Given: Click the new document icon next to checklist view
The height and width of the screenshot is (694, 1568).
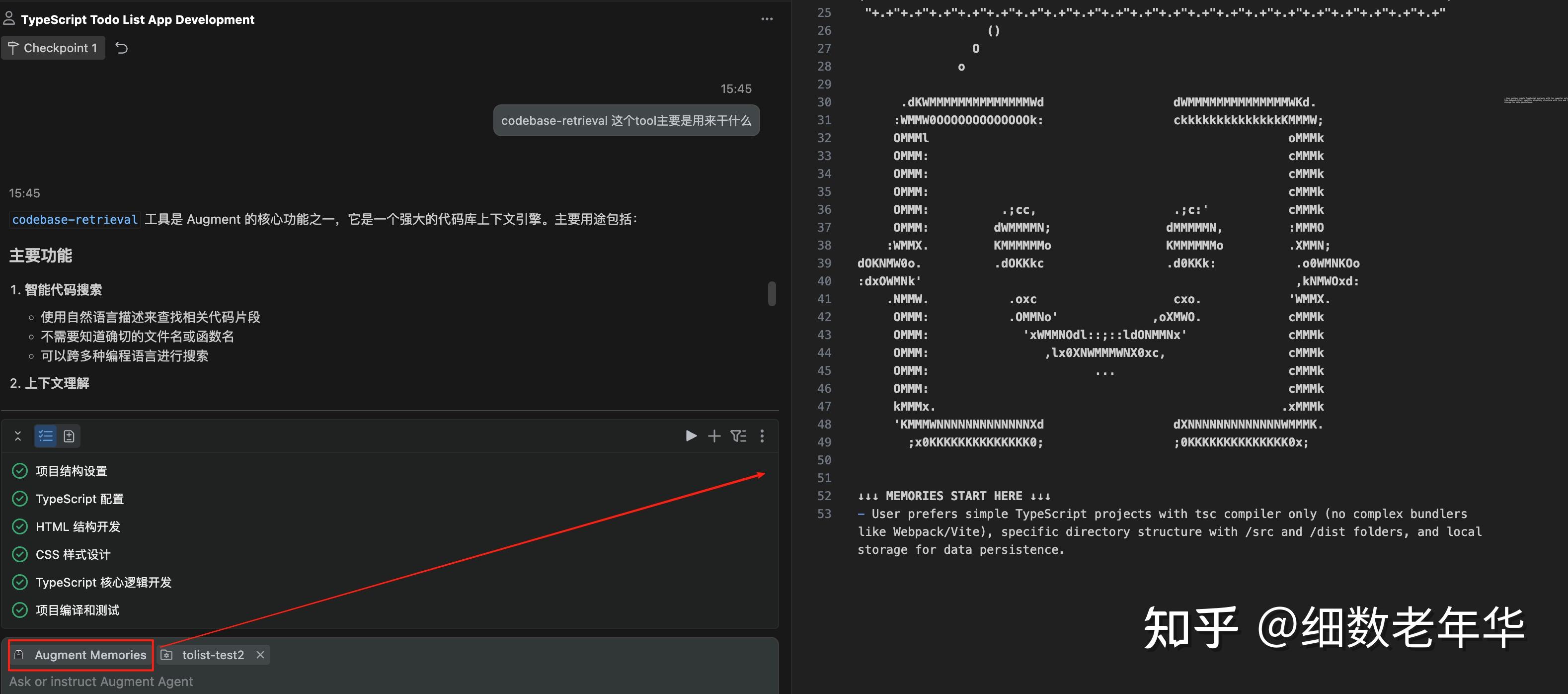Looking at the screenshot, I should tap(69, 435).
